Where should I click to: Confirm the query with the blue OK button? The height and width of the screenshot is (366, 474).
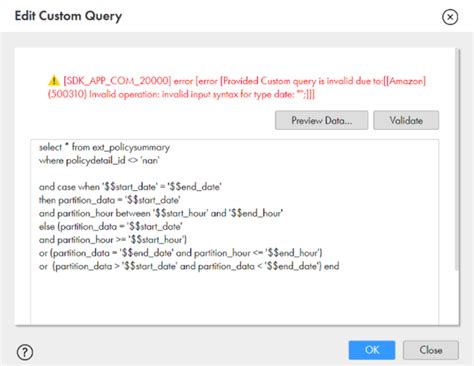click(x=372, y=350)
